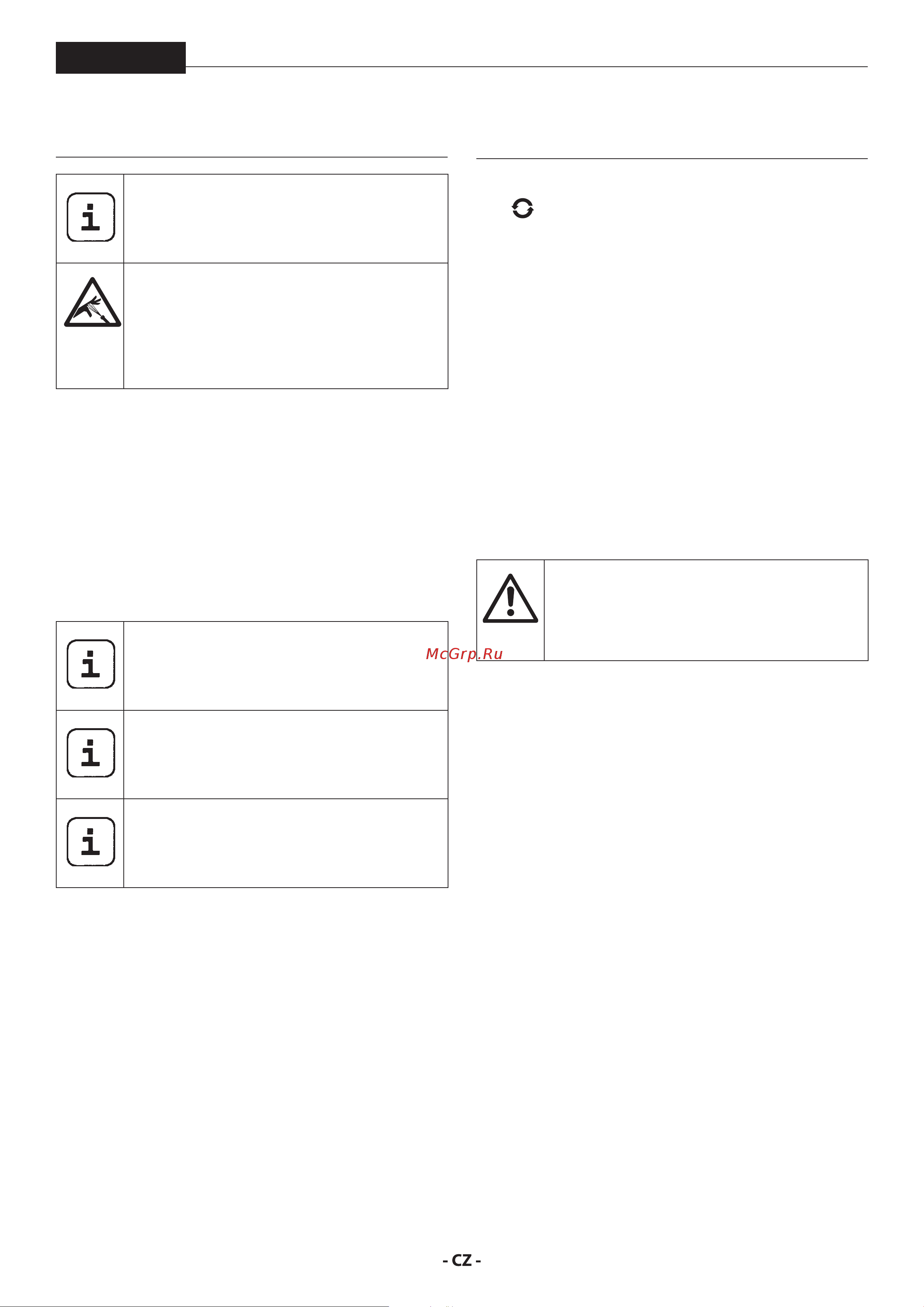Screen dimensions: 924x1307
Task: Click the blank cell beside the three-row table's middle info icon
Action: coord(286,754)
